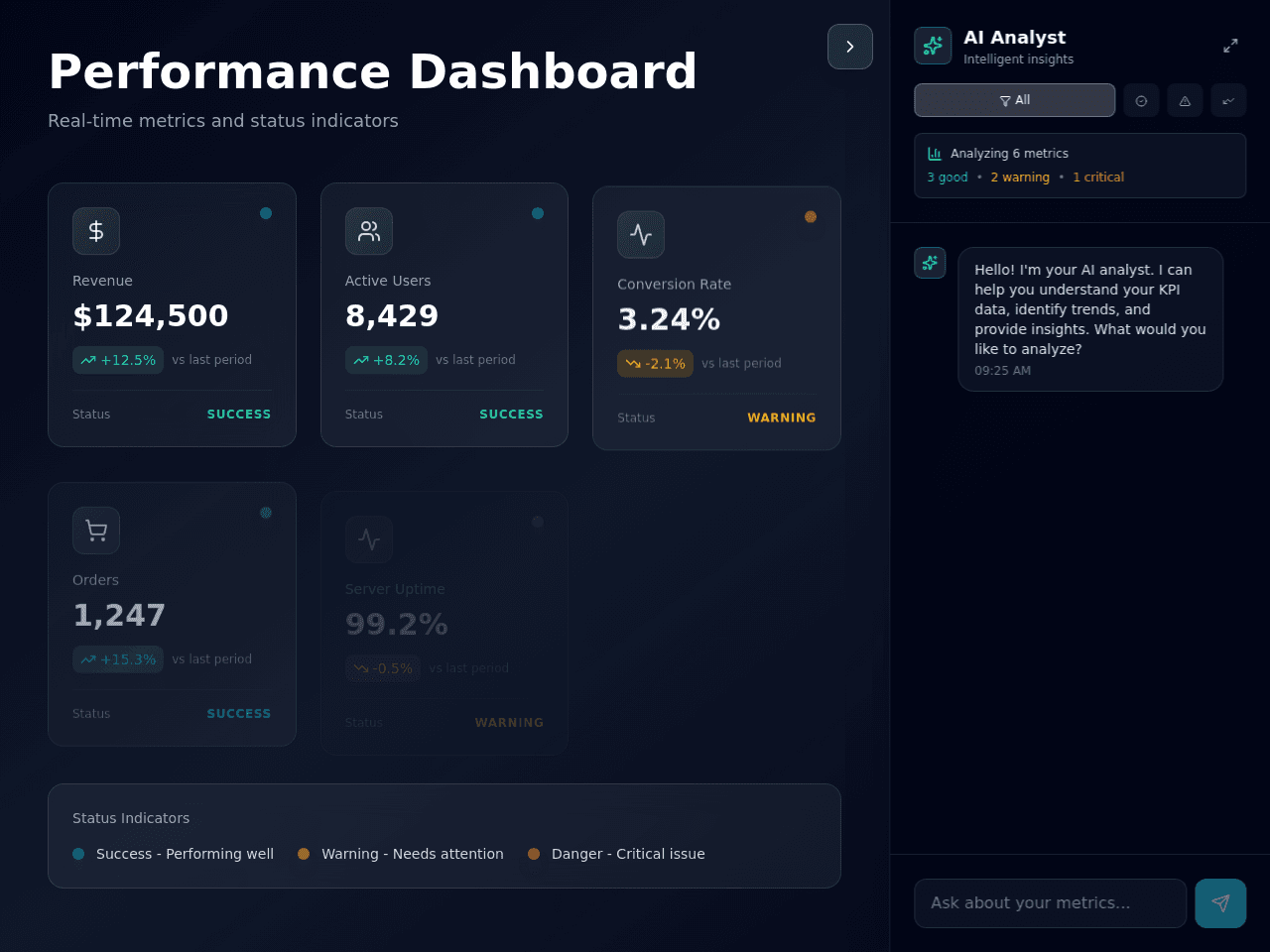This screenshot has width=1270, height=952.
Task: Expand AI Analyst panel to fullscreen
Action: tap(1230, 46)
